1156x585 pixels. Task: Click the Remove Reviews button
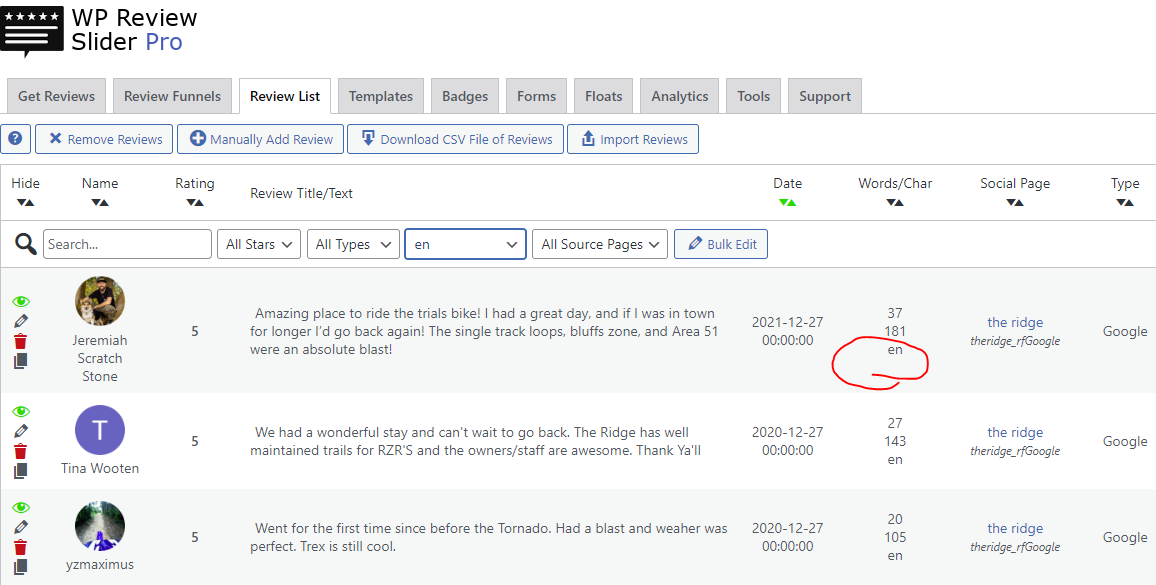coord(104,139)
